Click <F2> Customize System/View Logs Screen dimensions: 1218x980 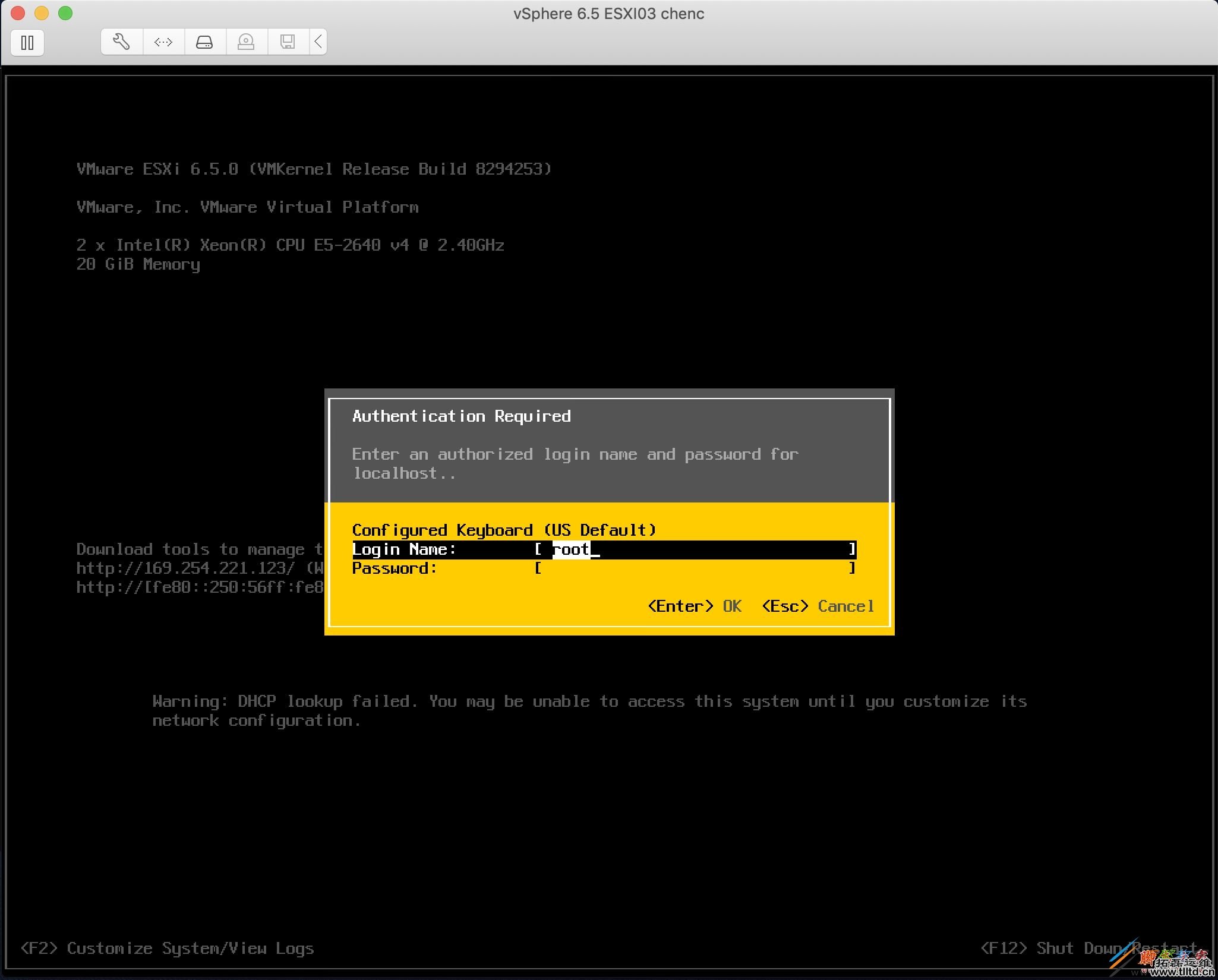[167, 949]
